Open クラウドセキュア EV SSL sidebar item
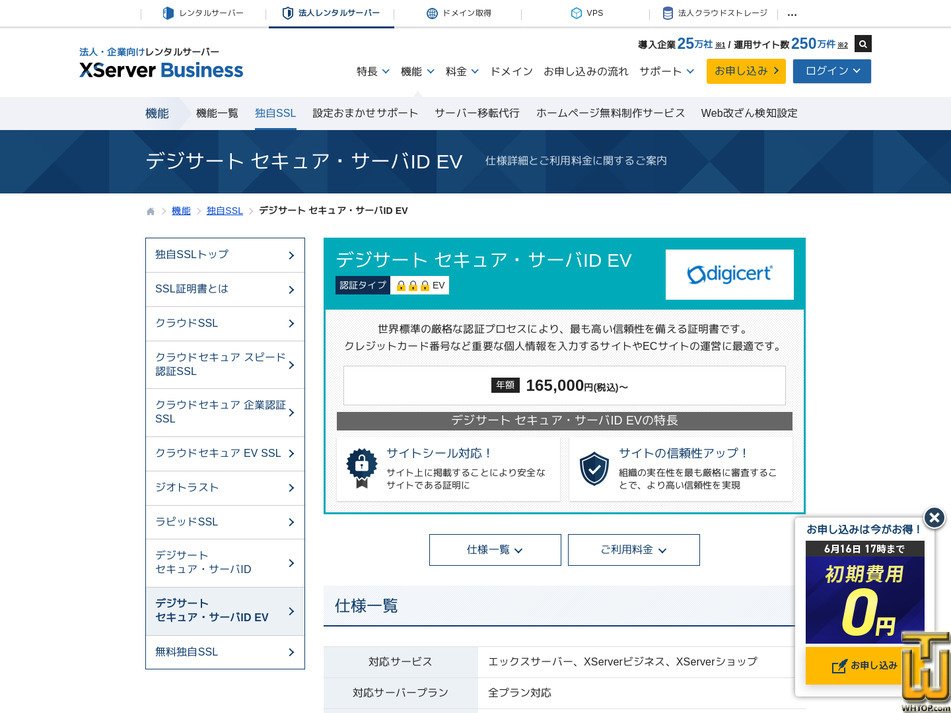Image resolution: width=951 pixels, height=713 pixels. click(225, 454)
